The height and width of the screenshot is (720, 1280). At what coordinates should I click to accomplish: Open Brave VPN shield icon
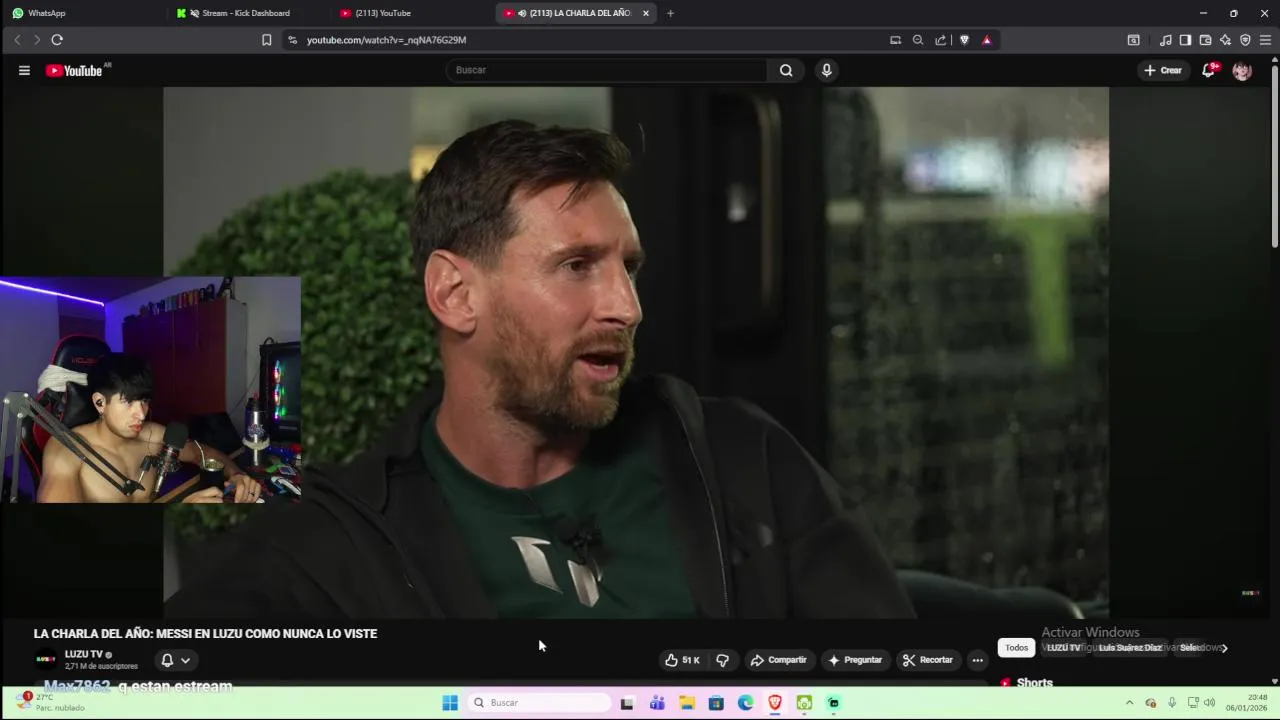tap(1245, 40)
